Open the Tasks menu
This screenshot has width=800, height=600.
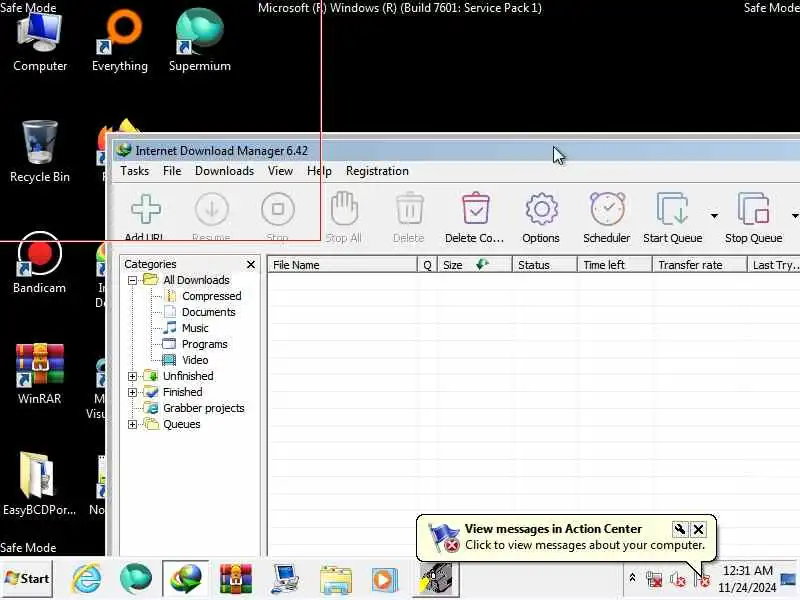(x=135, y=171)
